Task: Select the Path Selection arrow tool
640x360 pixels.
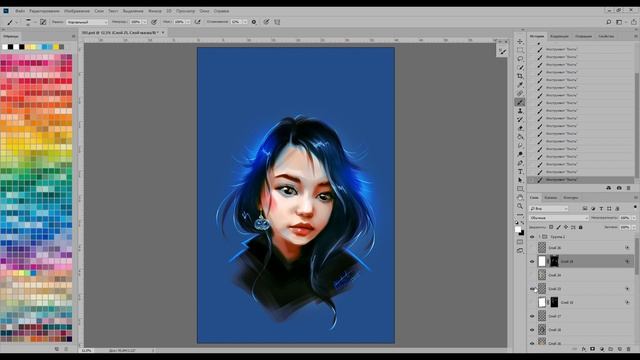Action: click(x=520, y=180)
